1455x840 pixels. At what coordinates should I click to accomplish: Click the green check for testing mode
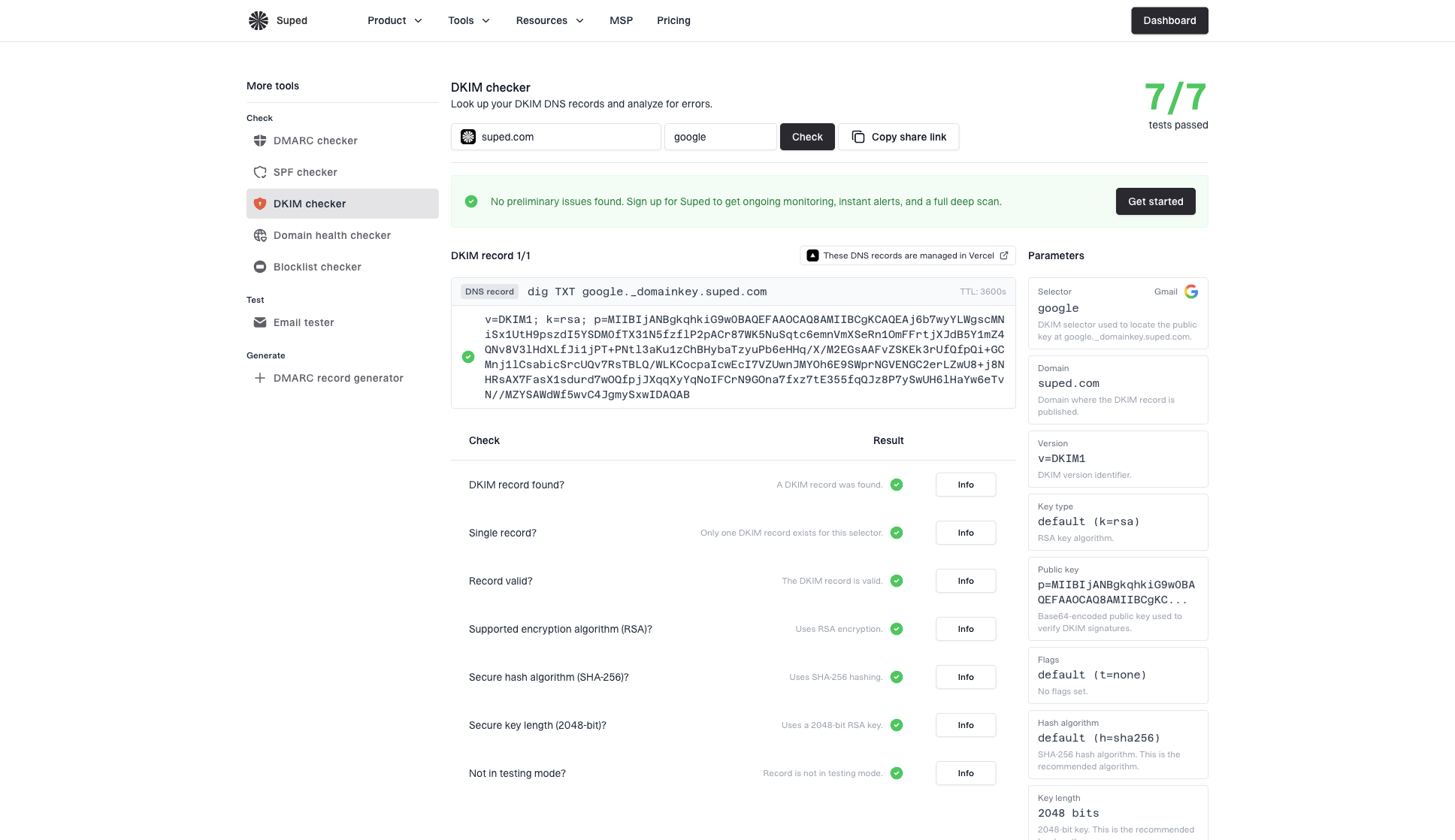click(897, 773)
